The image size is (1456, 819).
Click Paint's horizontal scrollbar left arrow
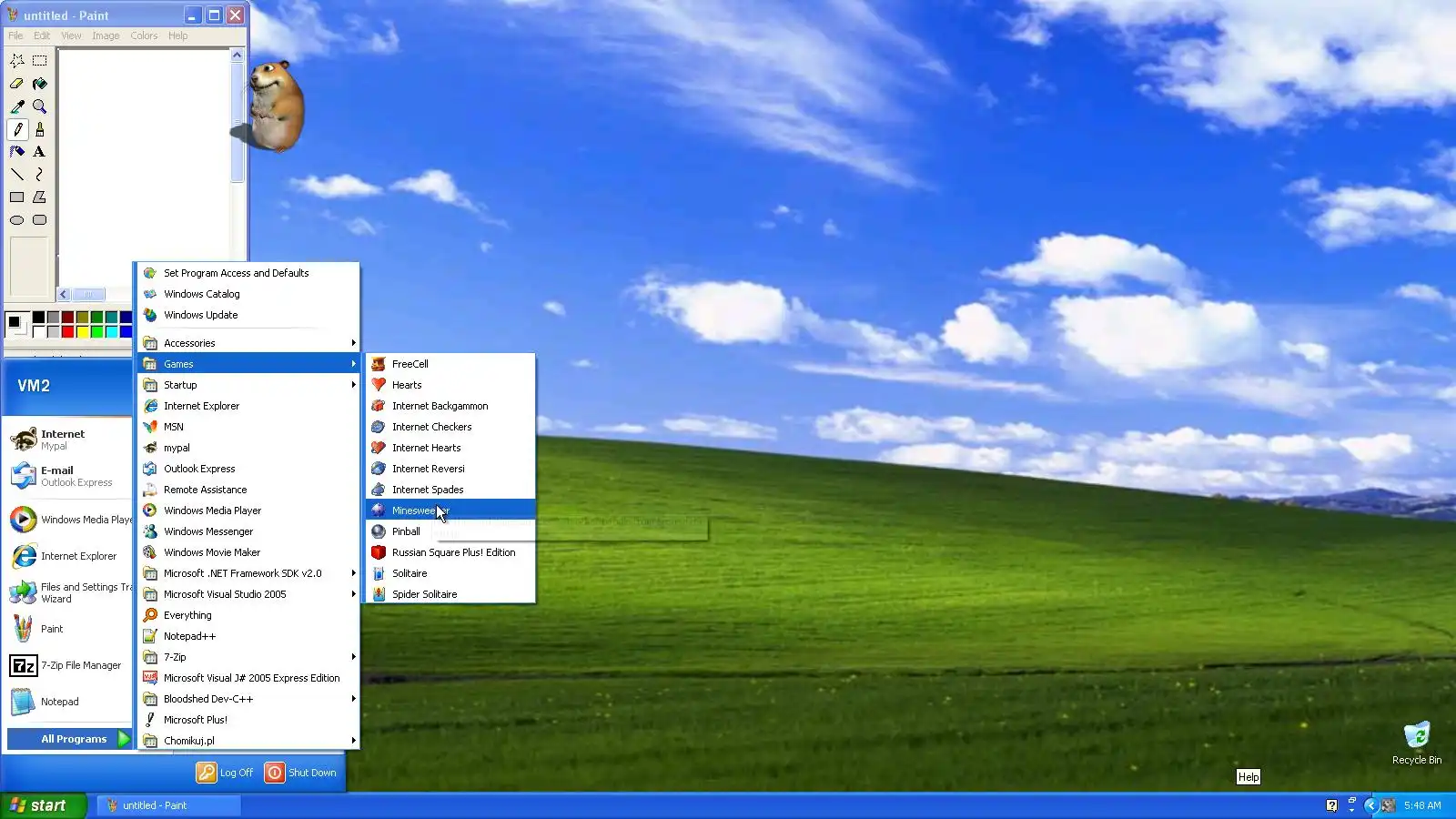[64, 294]
